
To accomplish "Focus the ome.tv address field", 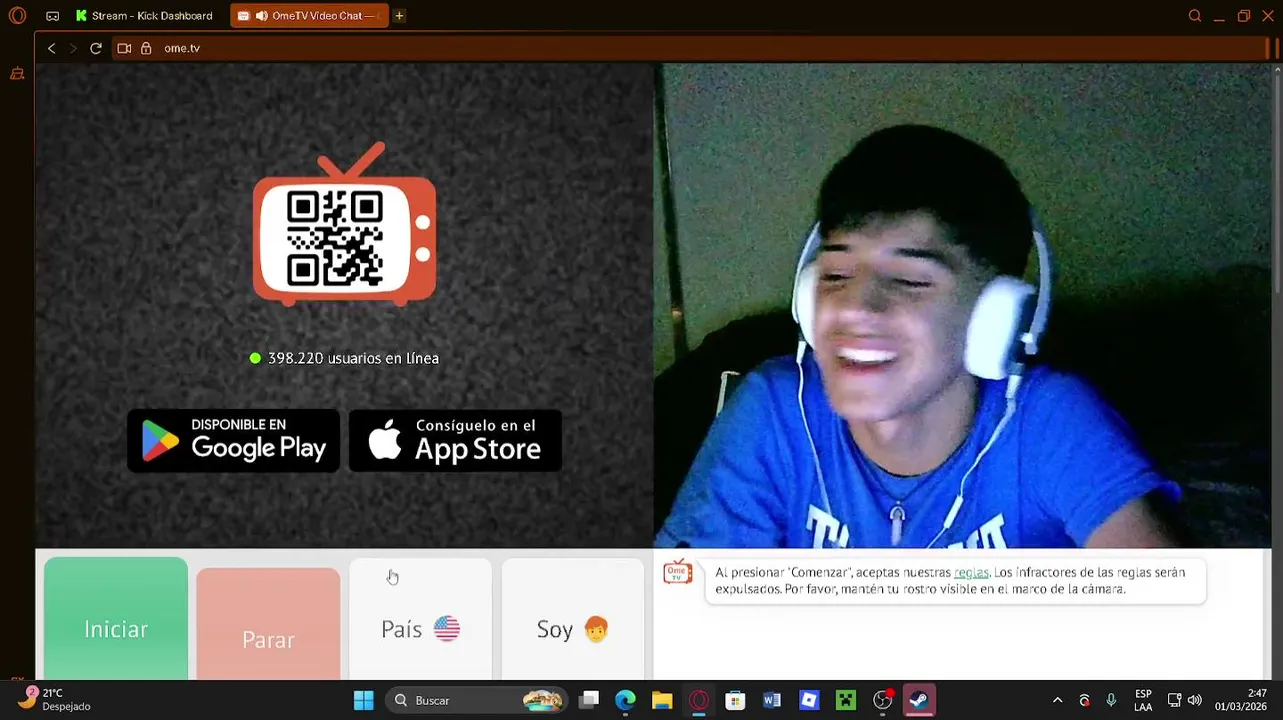I will click(690, 48).
